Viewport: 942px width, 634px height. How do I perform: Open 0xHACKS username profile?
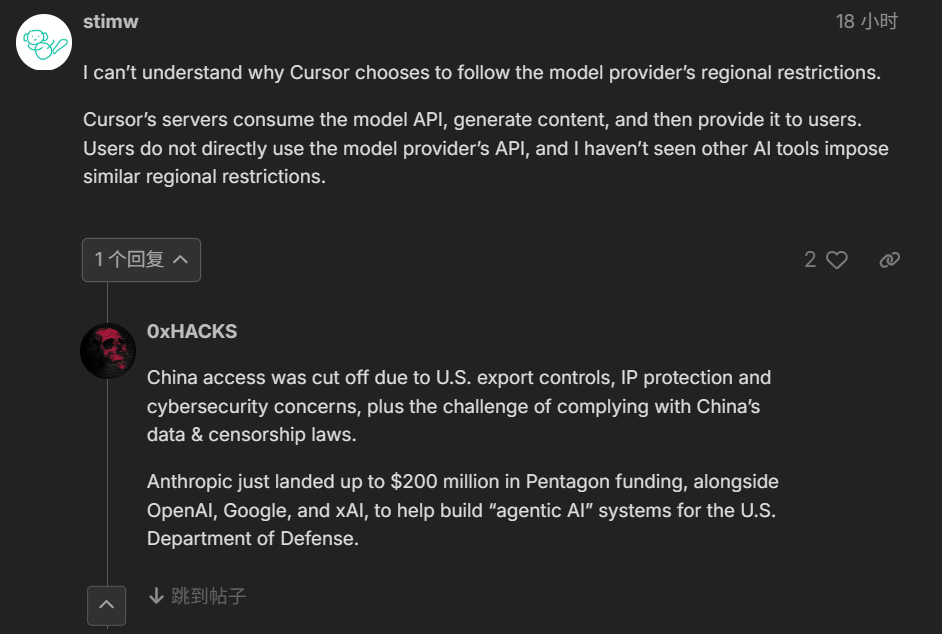192,331
